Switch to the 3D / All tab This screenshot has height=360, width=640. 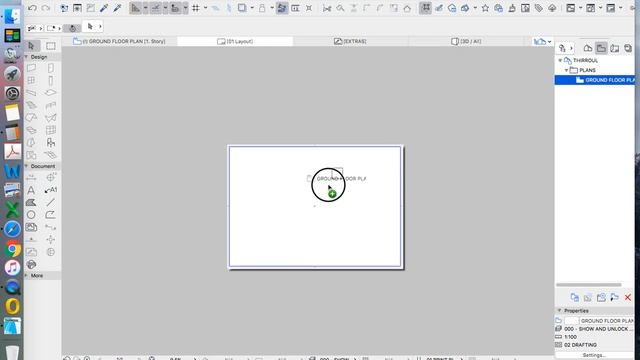(466, 41)
